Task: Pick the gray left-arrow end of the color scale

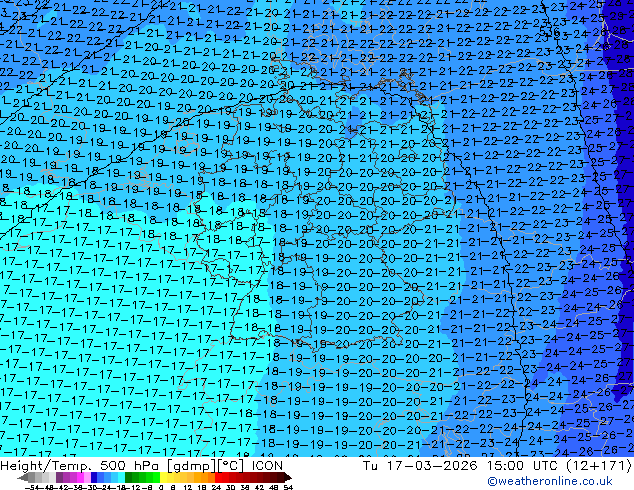Action: coord(23,477)
